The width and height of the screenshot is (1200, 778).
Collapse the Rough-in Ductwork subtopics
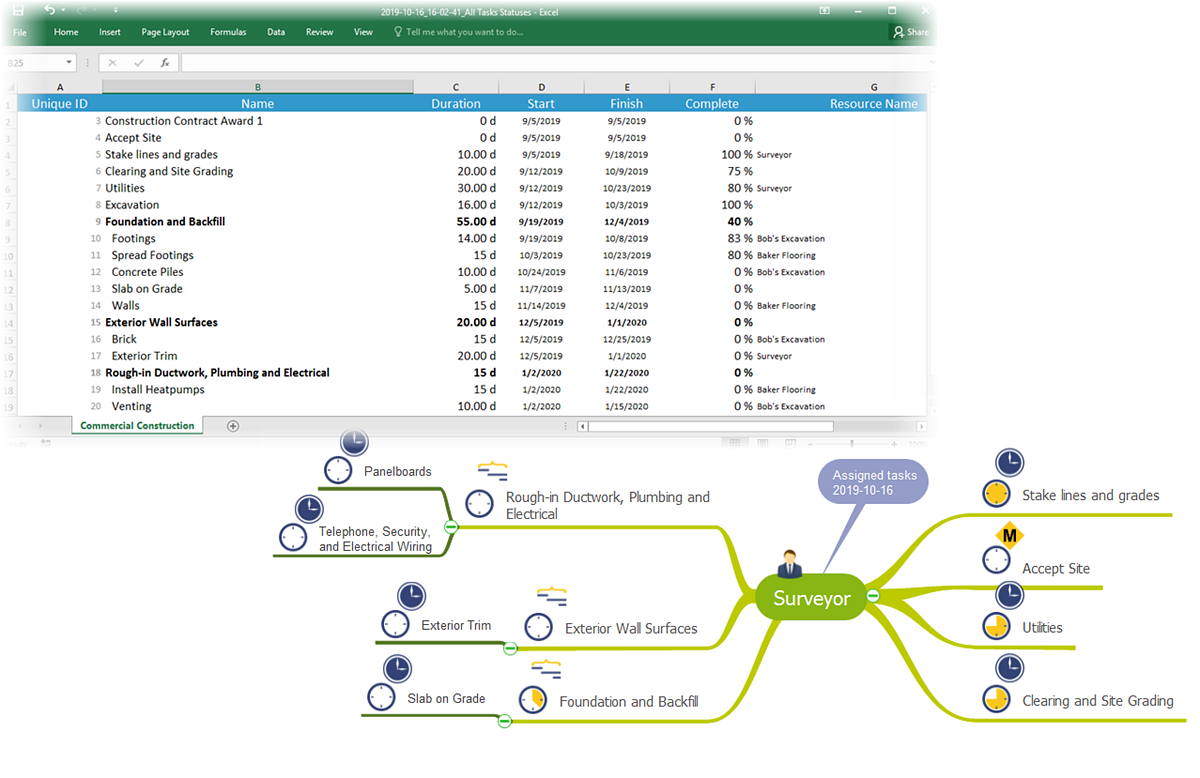[x=451, y=526]
